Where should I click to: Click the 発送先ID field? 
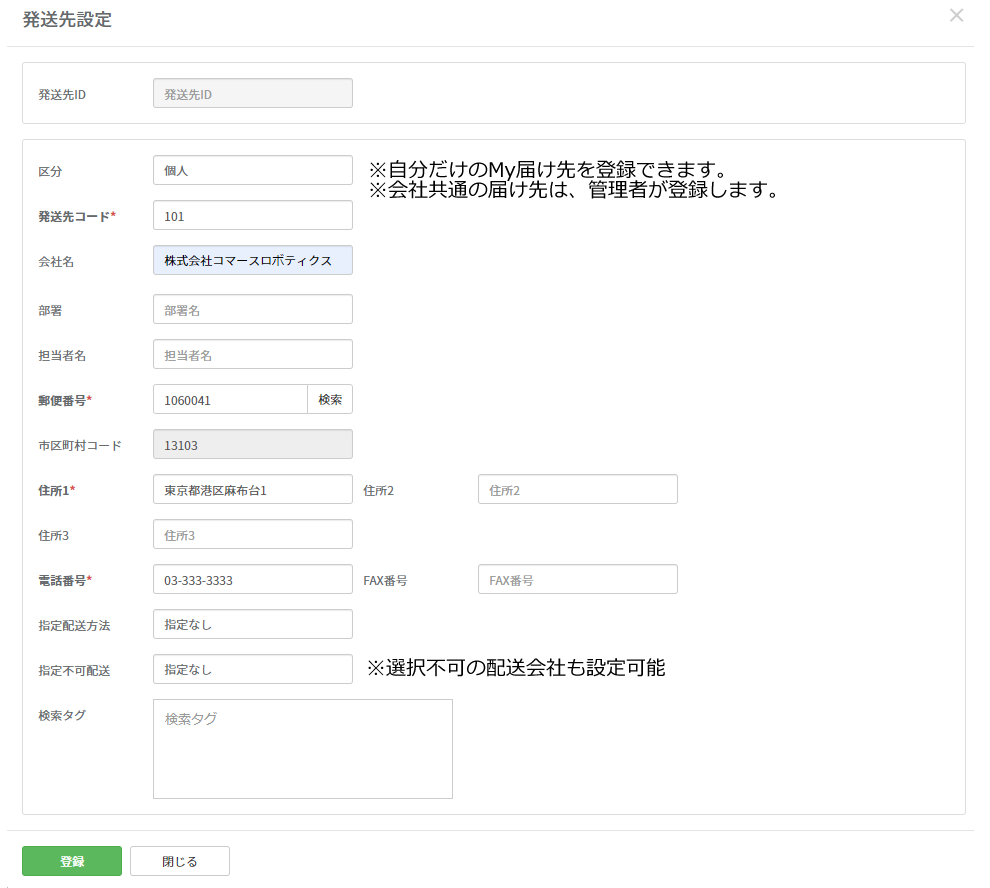[252, 94]
